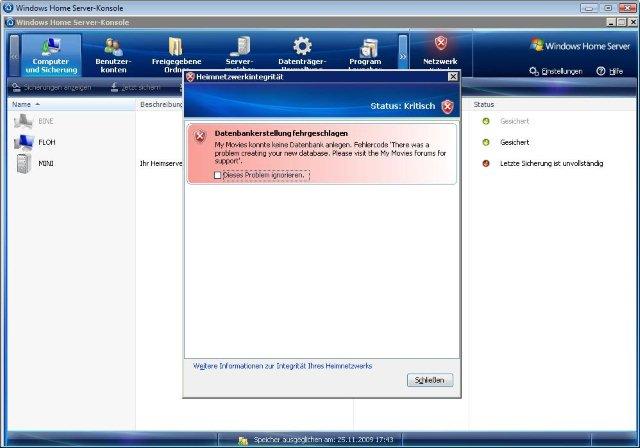Click the Freigegebene Ordner folder icon
The height and width of the screenshot is (448, 640).
point(176,46)
